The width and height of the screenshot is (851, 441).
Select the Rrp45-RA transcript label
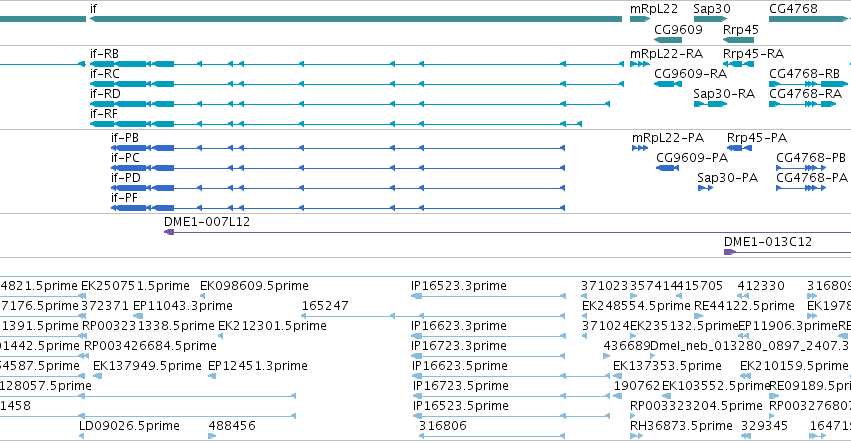[x=753, y=54]
